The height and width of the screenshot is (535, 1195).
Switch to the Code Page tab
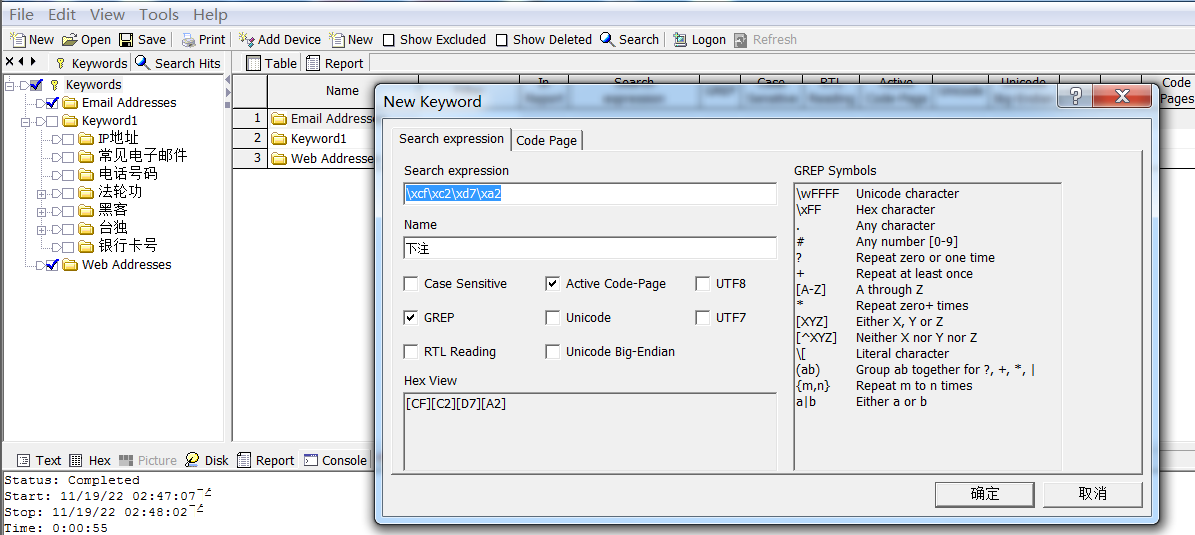coord(546,140)
